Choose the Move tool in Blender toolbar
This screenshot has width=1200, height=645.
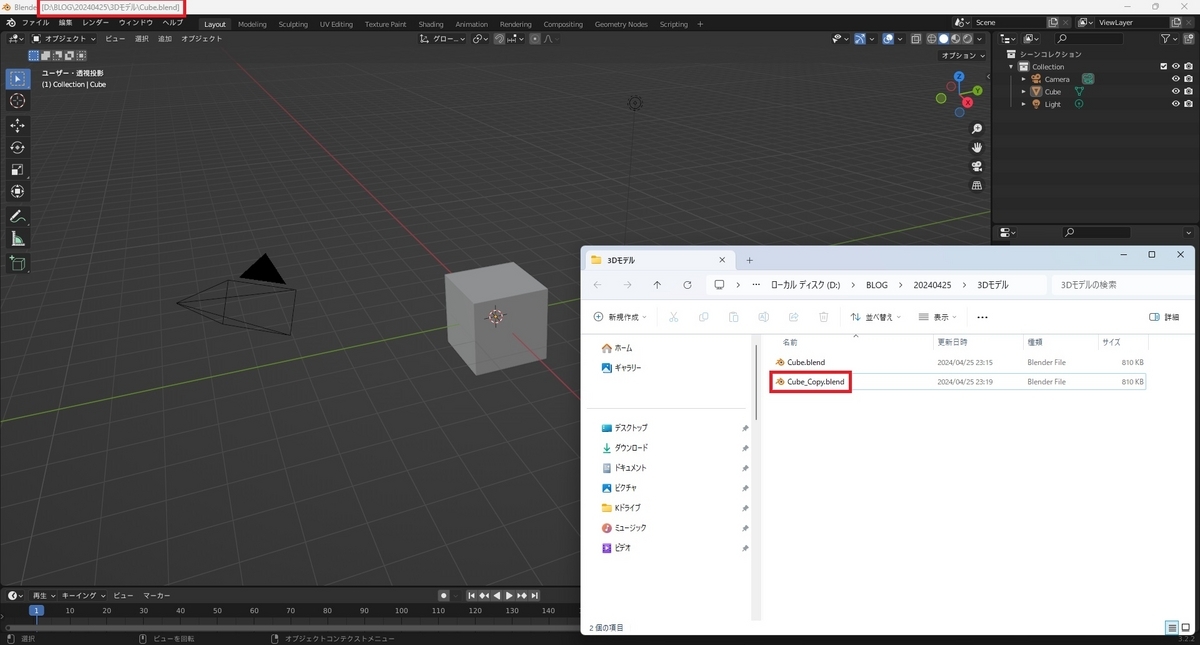pyautogui.click(x=17, y=125)
